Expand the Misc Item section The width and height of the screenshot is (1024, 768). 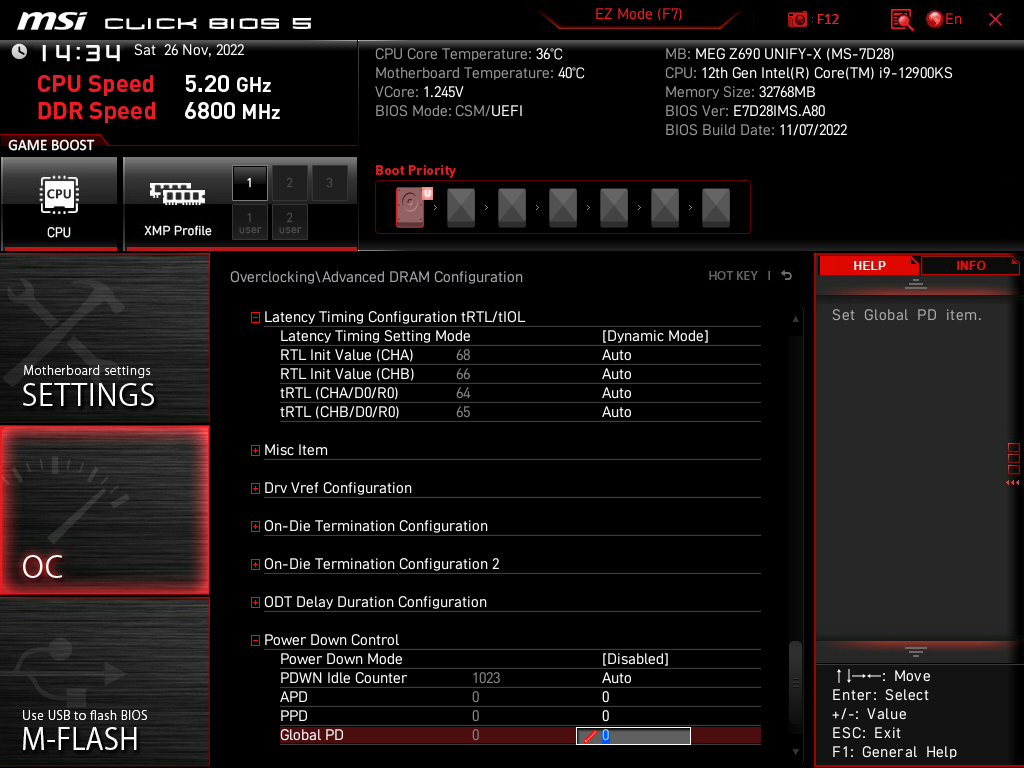(255, 451)
